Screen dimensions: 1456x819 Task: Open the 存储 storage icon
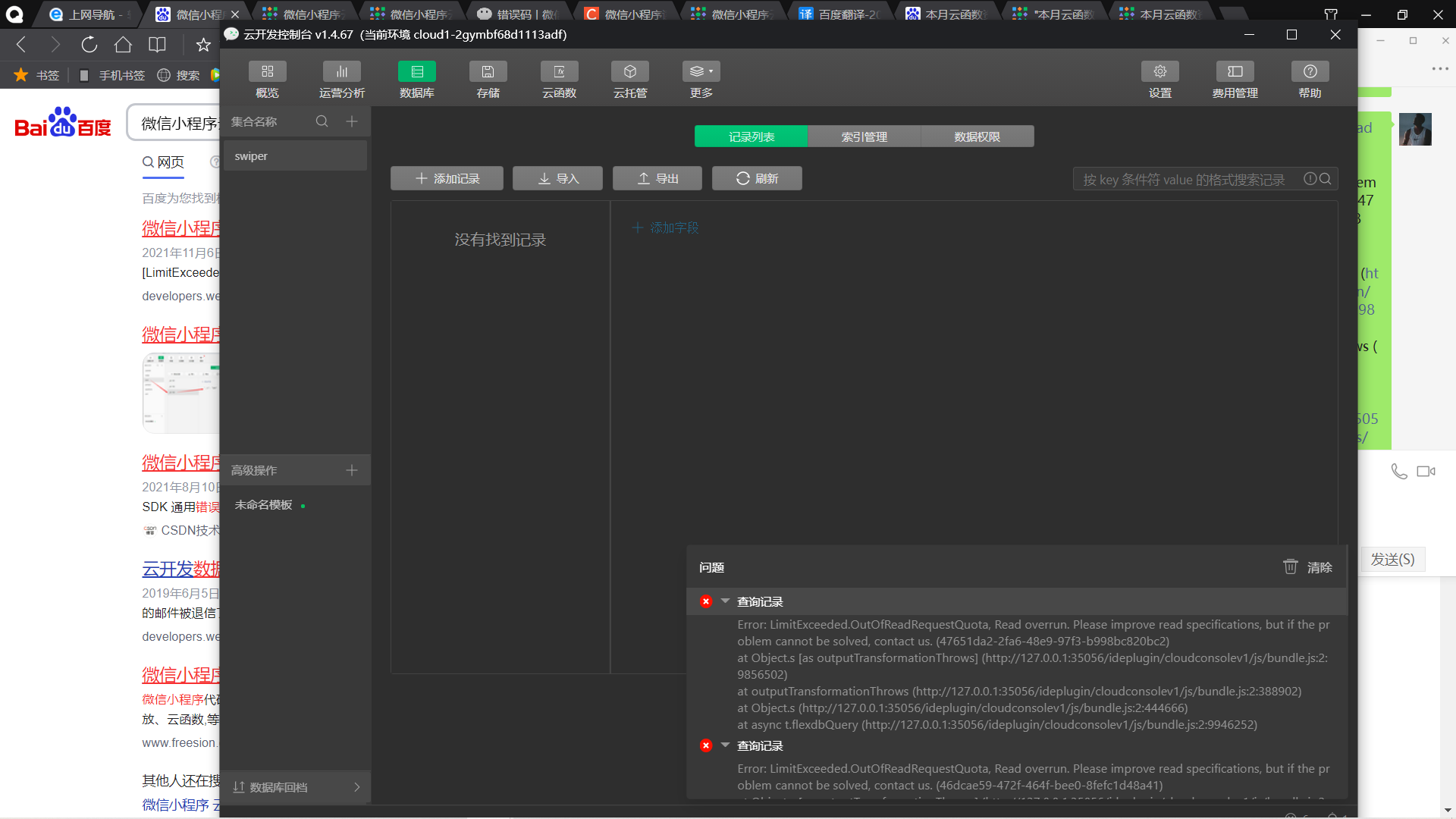pos(488,72)
